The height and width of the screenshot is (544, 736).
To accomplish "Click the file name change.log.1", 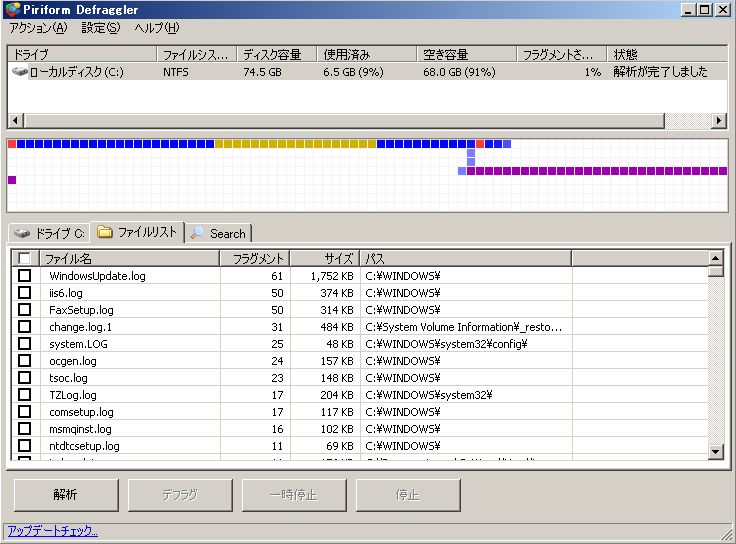I will click(x=80, y=327).
